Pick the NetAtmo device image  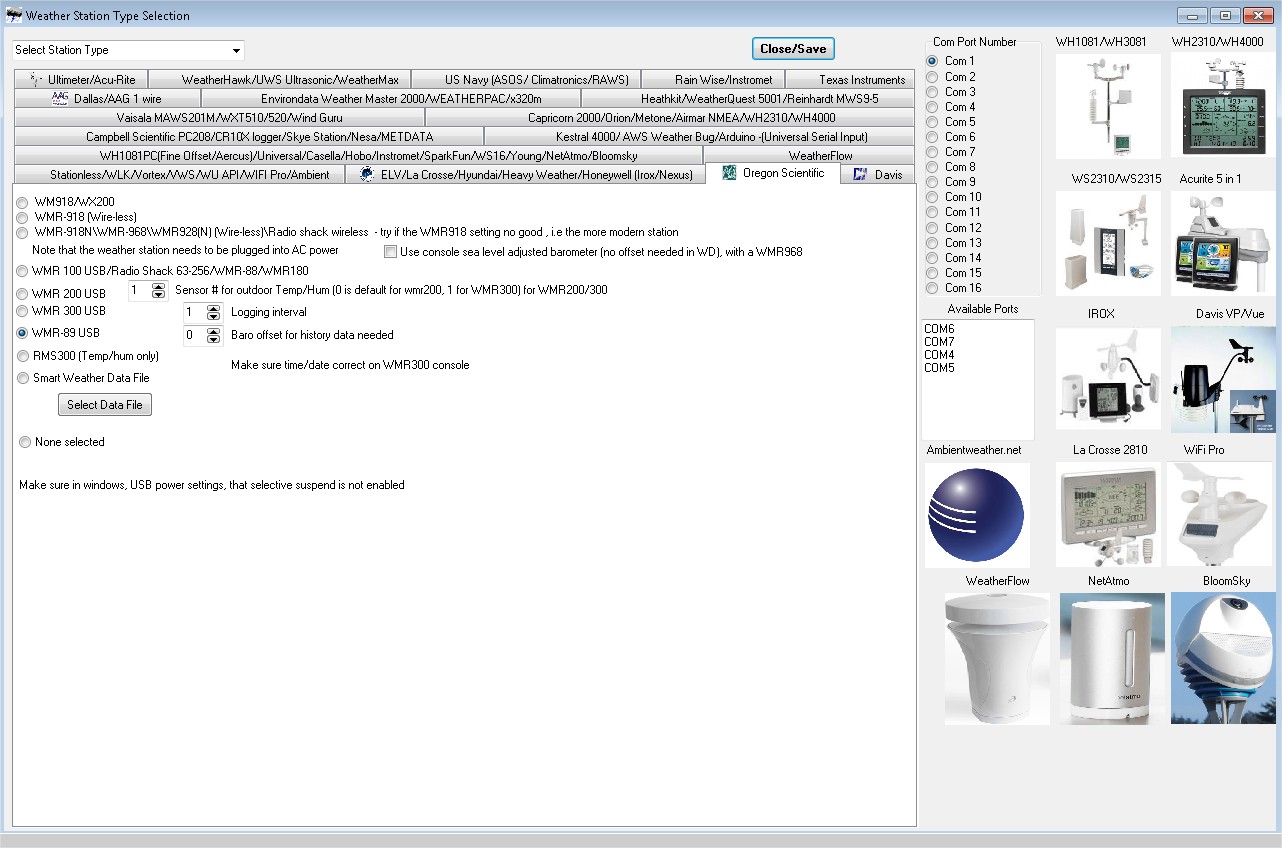tap(1112, 659)
